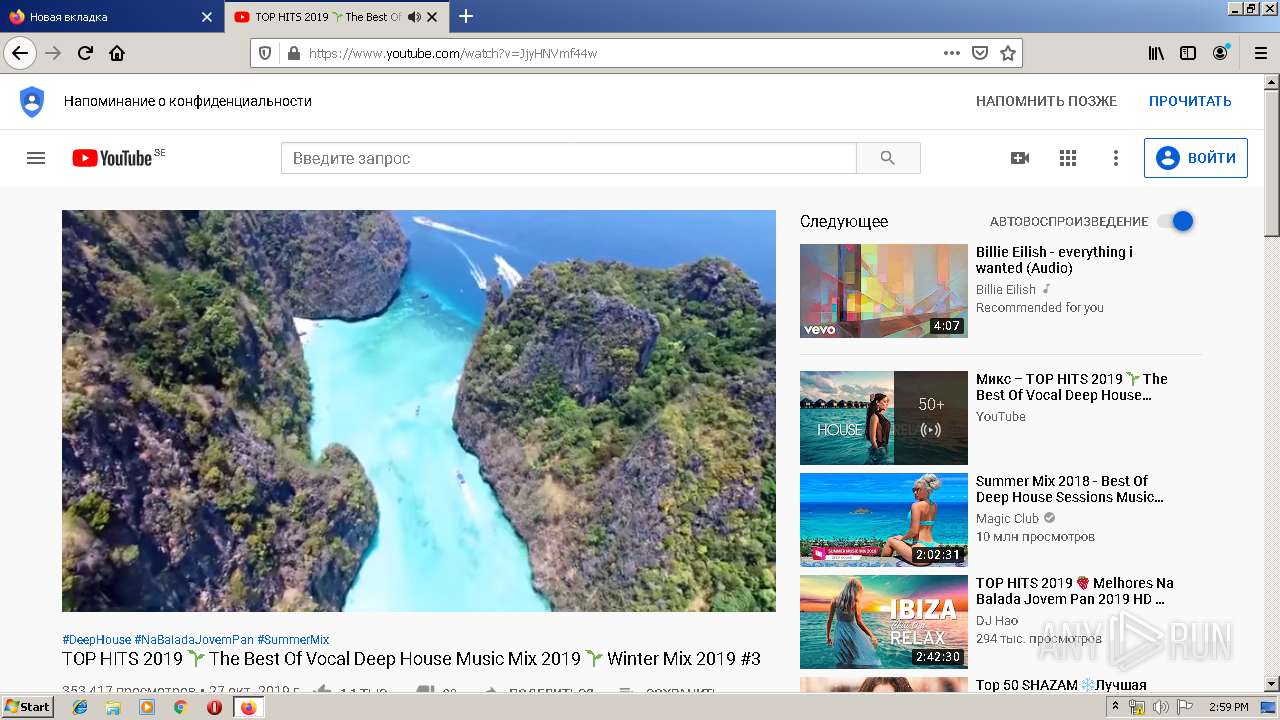Open the Firefox home page icon
The height and width of the screenshot is (720, 1280).
pyautogui.click(x=117, y=53)
